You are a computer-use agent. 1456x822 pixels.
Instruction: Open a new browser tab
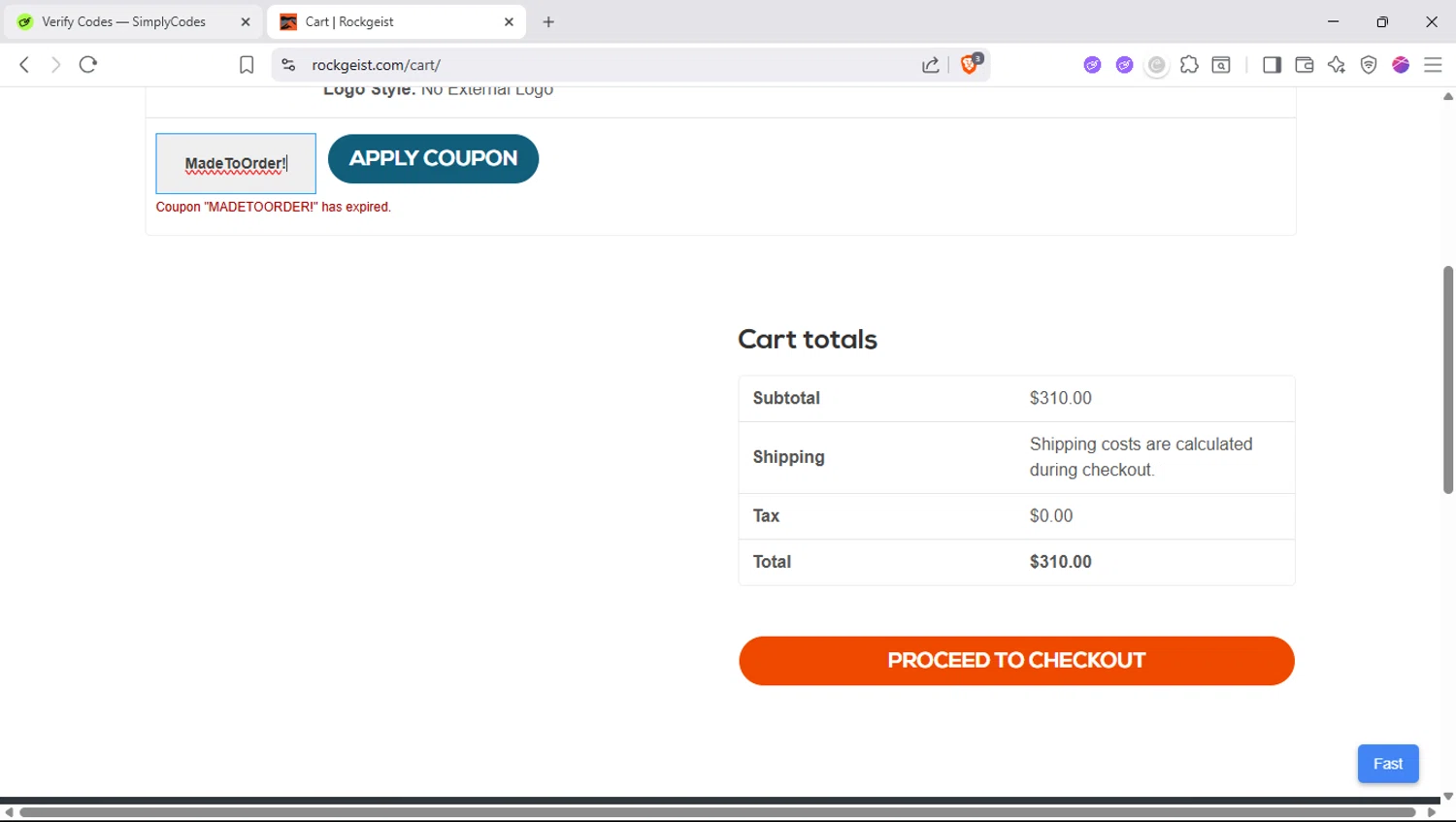pos(548,21)
